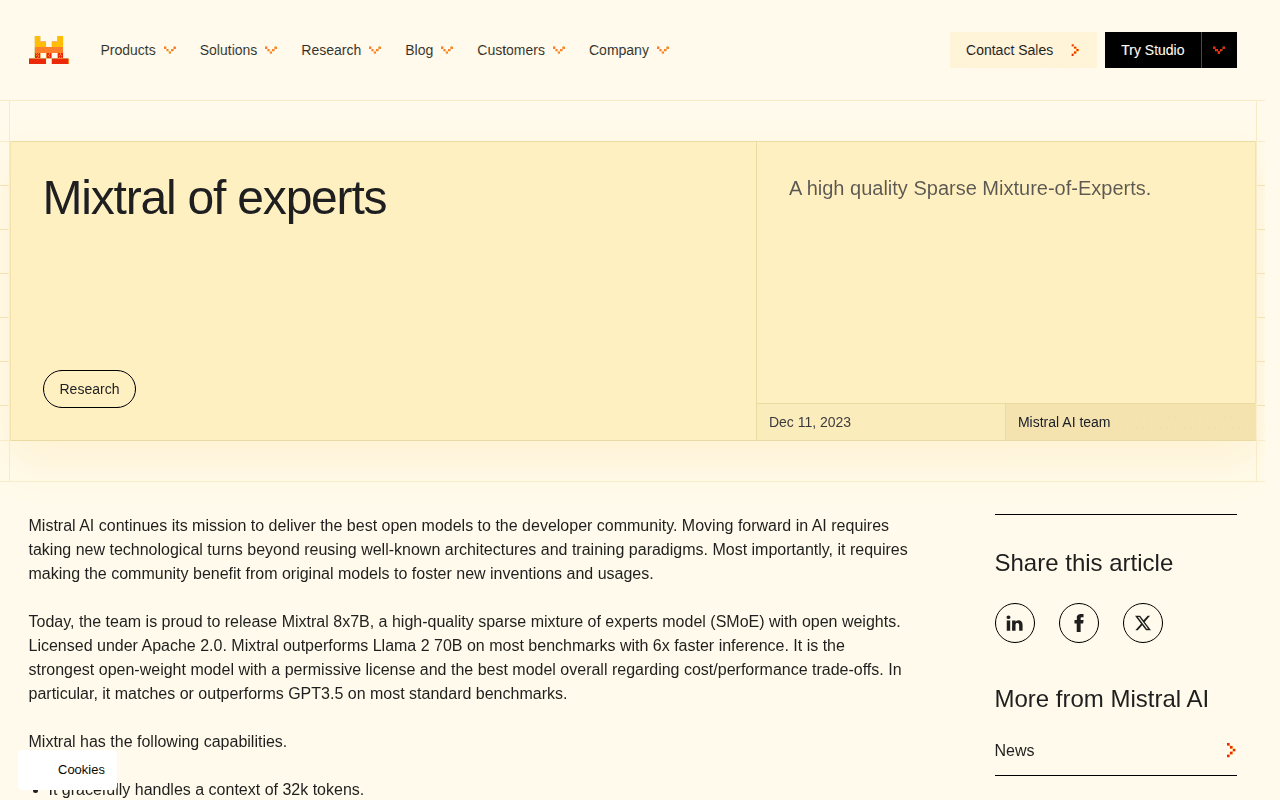Image resolution: width=1280 pixels, height=800 pixels.
Task: Open the News link in sidebar
Action: (1116, 751)
